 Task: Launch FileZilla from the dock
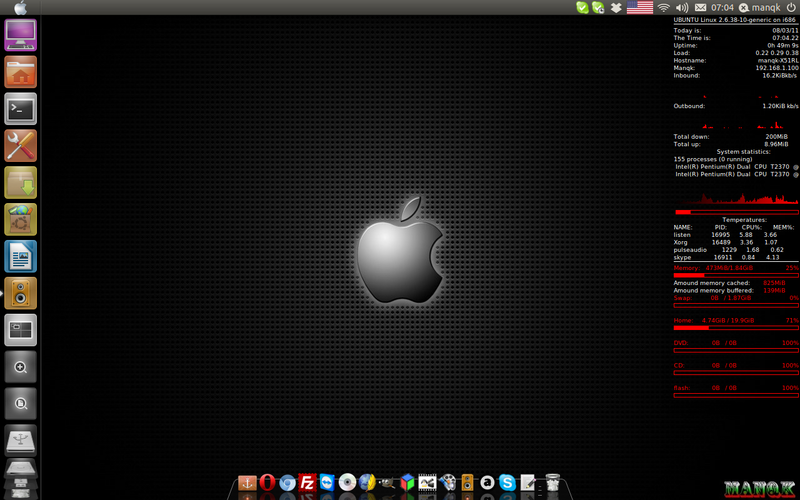(307, 482)
